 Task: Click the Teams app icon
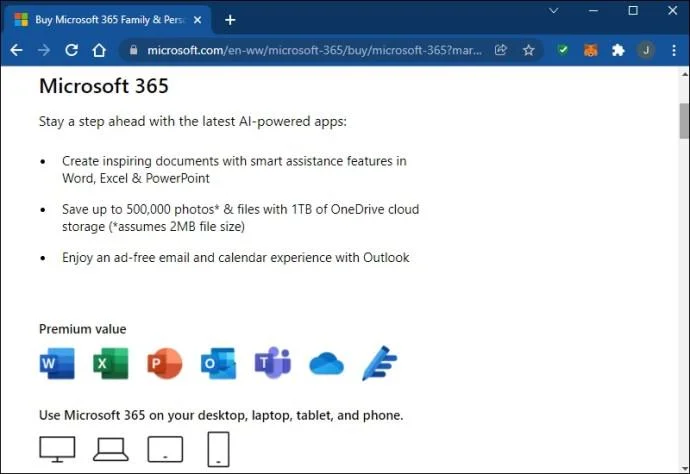pyautogui.click(x=273, y=363)
